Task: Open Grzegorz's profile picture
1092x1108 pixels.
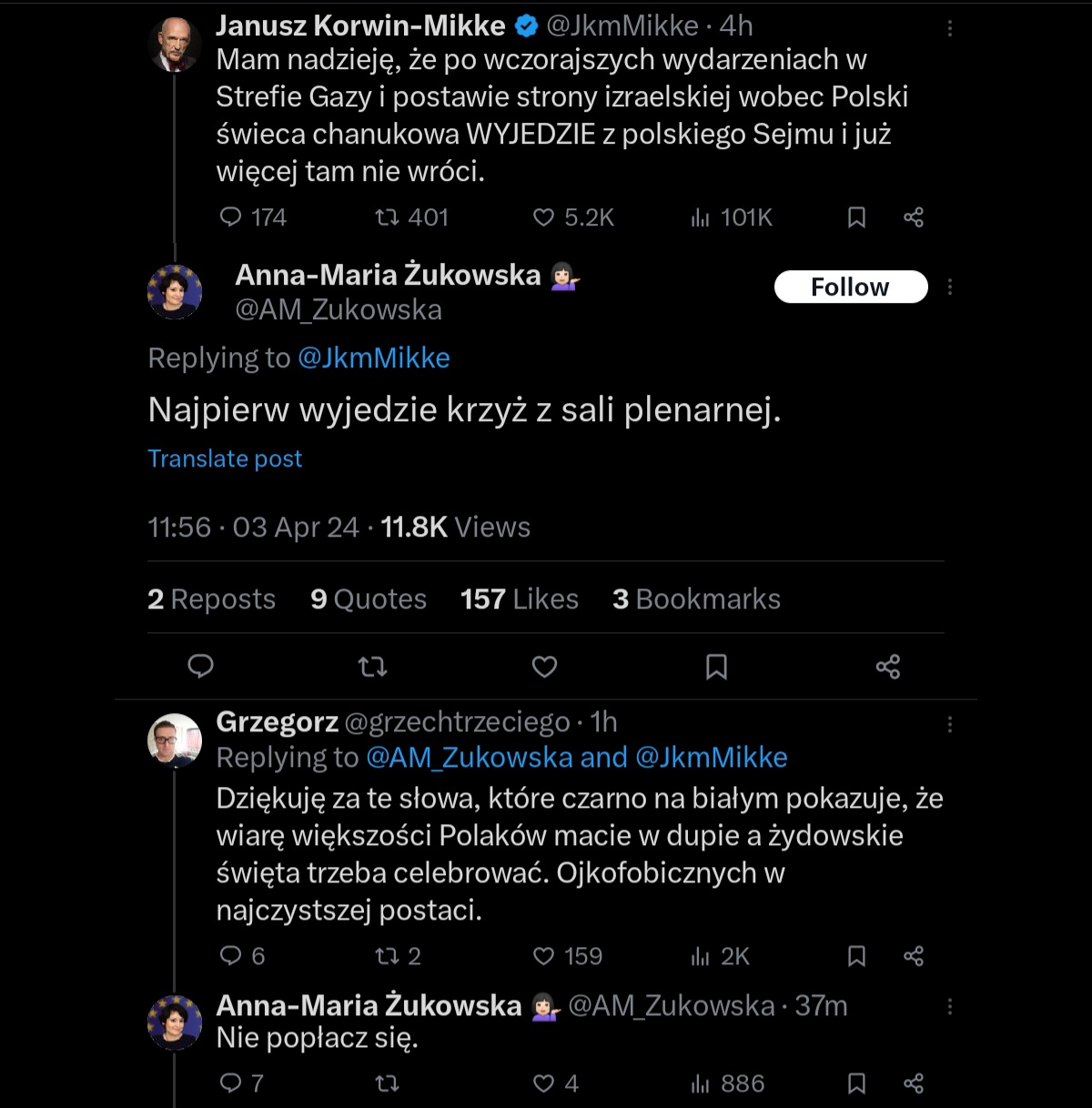Action: (x=175, y=740)
